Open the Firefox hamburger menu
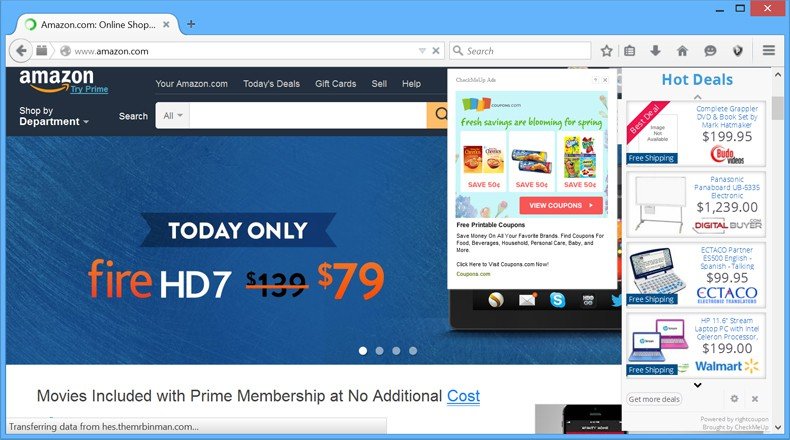This screenshot has height=440, width=790. [x=768, y=50]
